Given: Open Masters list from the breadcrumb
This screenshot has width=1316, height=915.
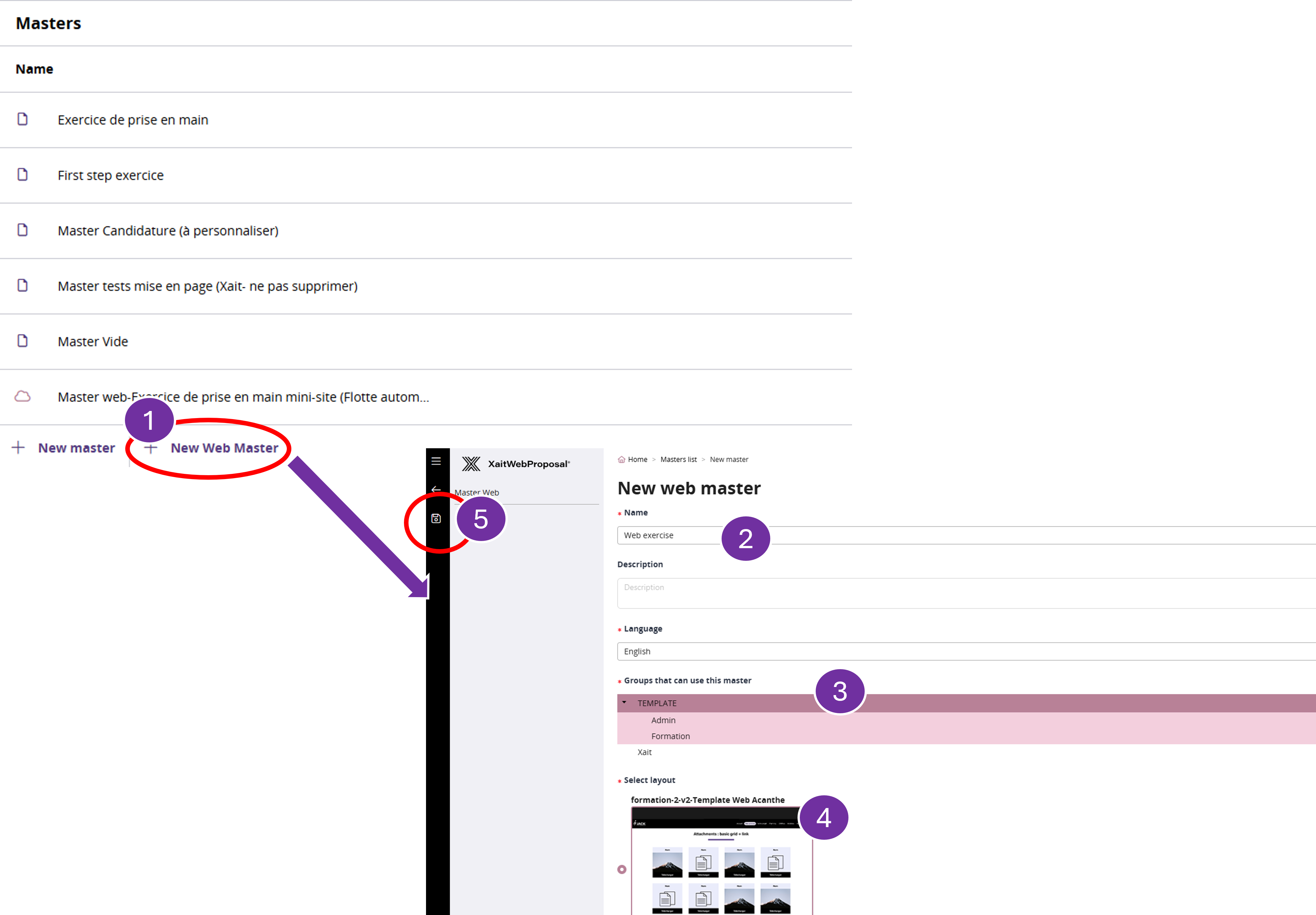Looking at the screenshot, I should tap(679, 459).
